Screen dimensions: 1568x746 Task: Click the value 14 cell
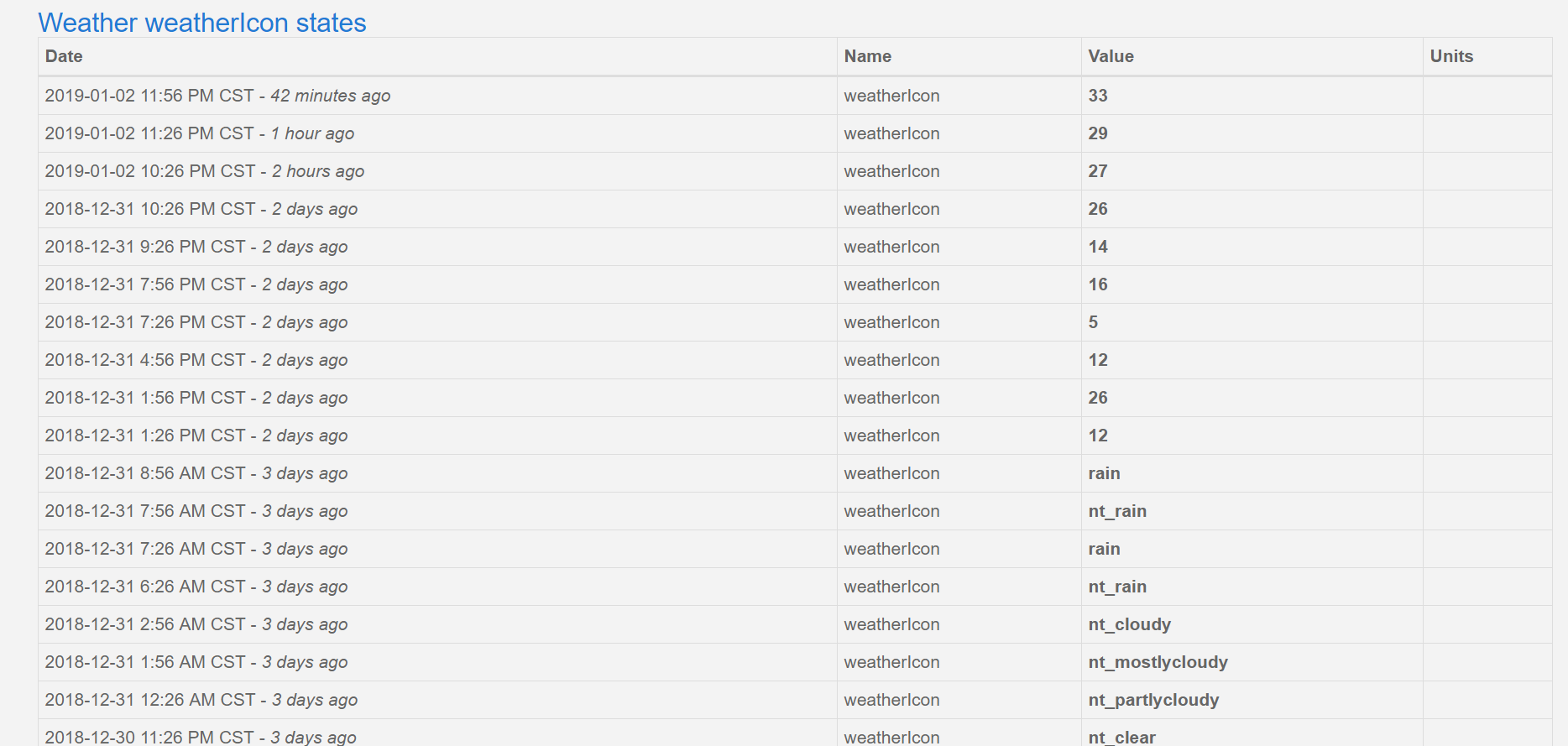[x=1098, y=247]
